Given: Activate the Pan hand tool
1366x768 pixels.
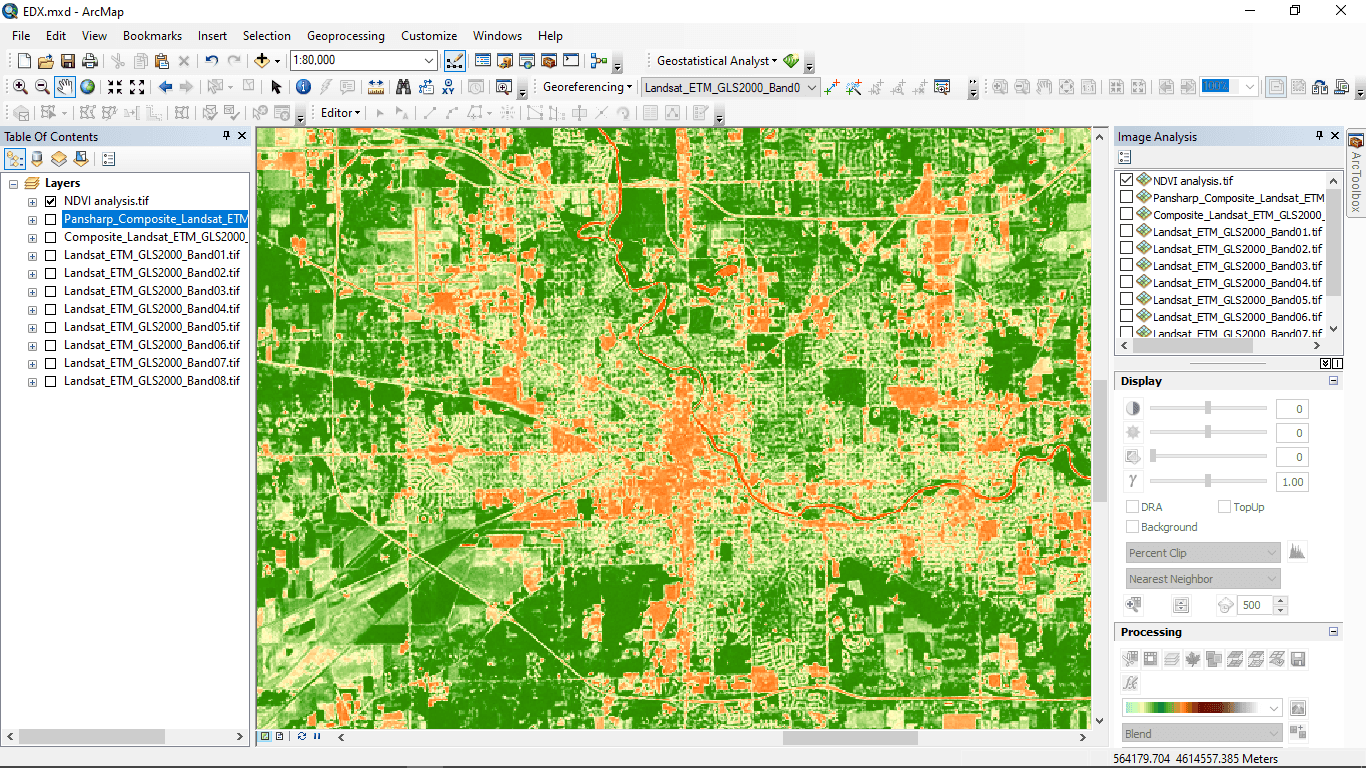Looking at the screenshot, I should [65, 87].
